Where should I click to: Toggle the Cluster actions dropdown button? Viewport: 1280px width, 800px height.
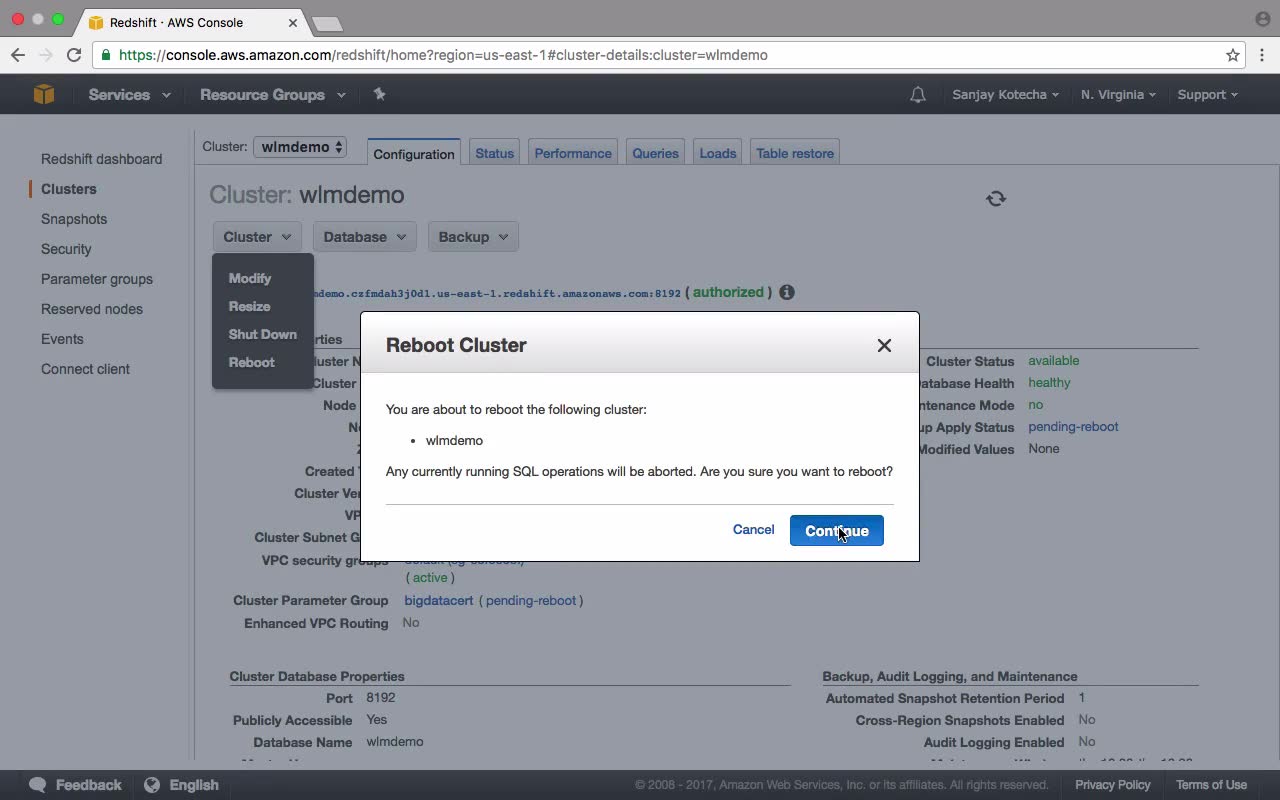(x=257, y=237)
